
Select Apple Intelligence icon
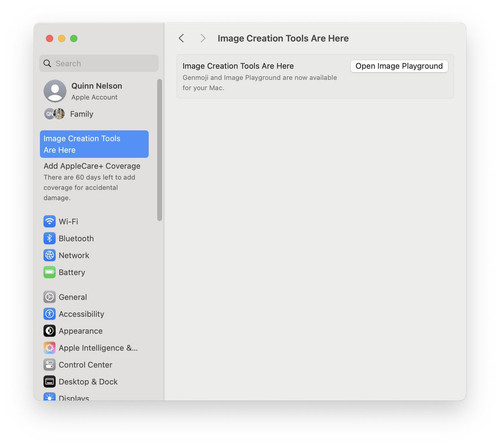(x=49, y=348)
